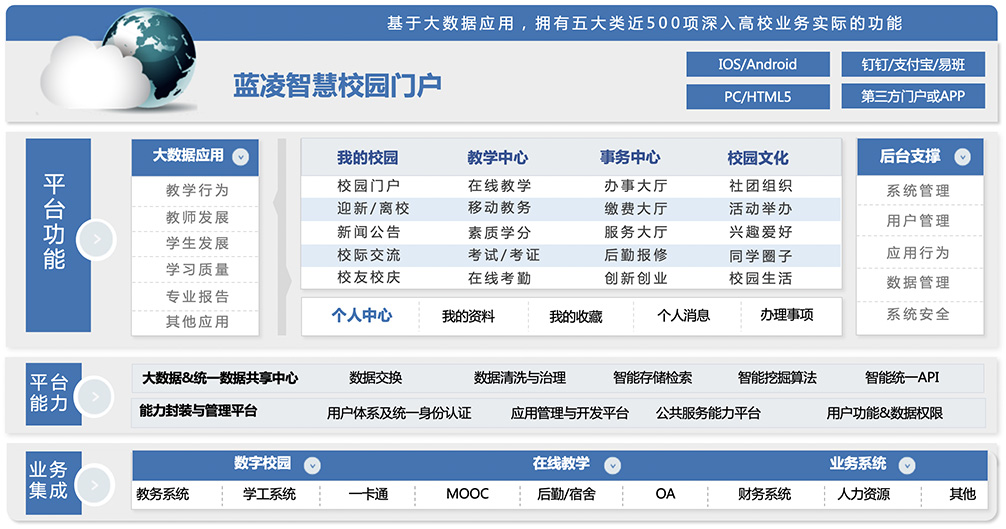Click 专业报告 in 大数据应用 list
1006x529 pixels.
click(197, 297)
